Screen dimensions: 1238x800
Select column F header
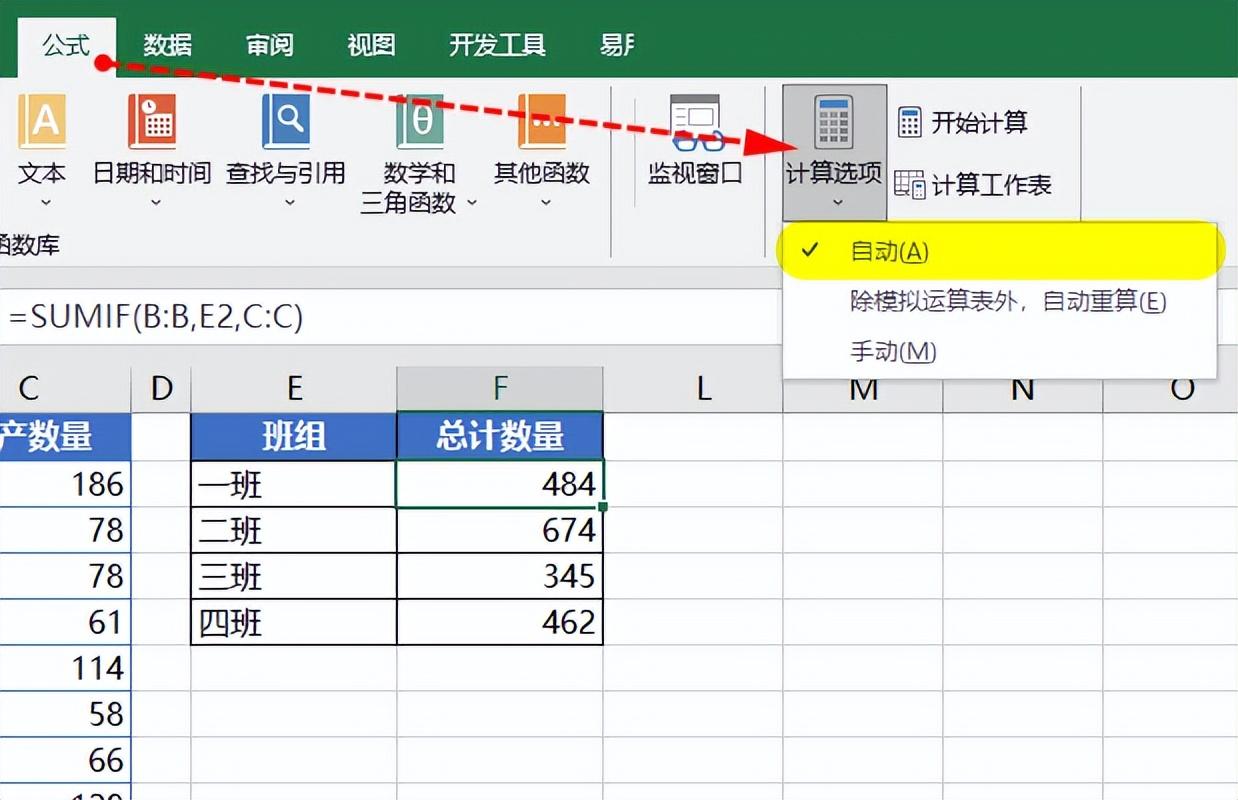coord(500,389)
